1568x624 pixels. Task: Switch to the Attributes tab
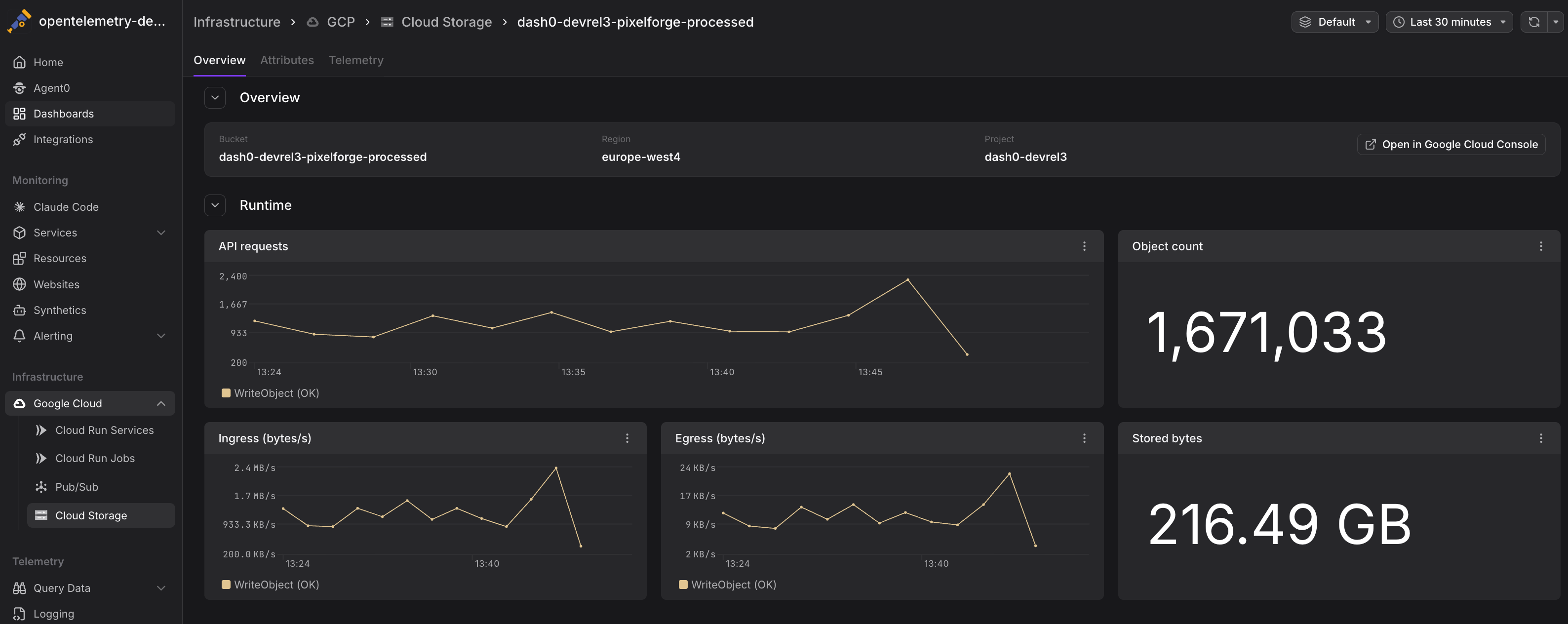point(287,60)
